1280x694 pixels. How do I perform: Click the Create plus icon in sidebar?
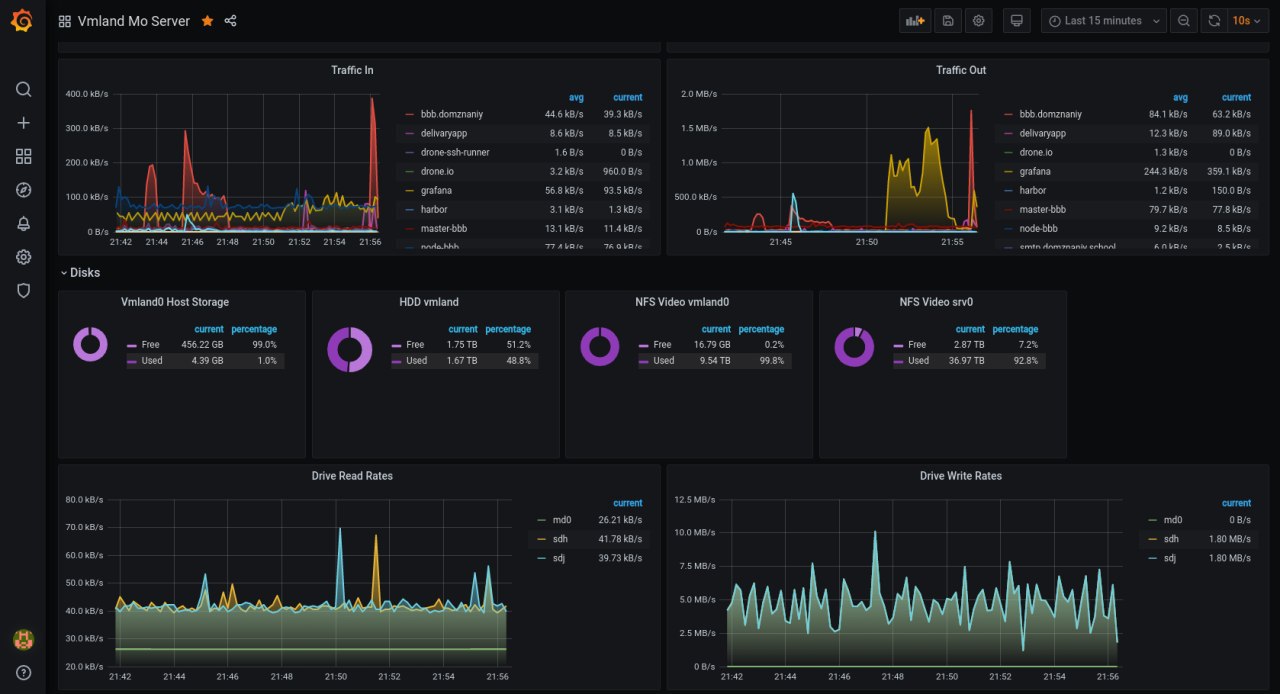tap(23, 123)
